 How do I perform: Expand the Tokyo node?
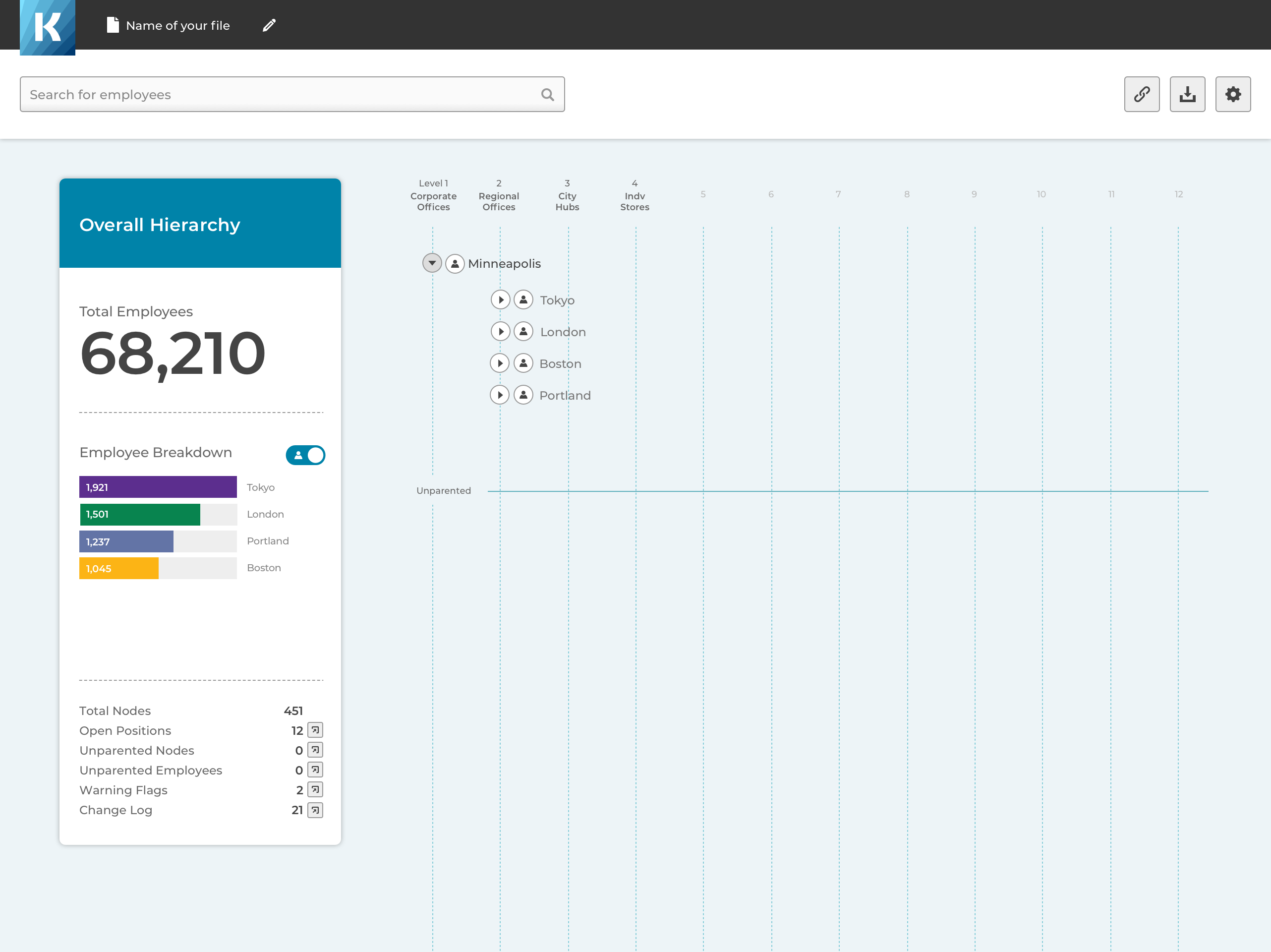[501, 300]
